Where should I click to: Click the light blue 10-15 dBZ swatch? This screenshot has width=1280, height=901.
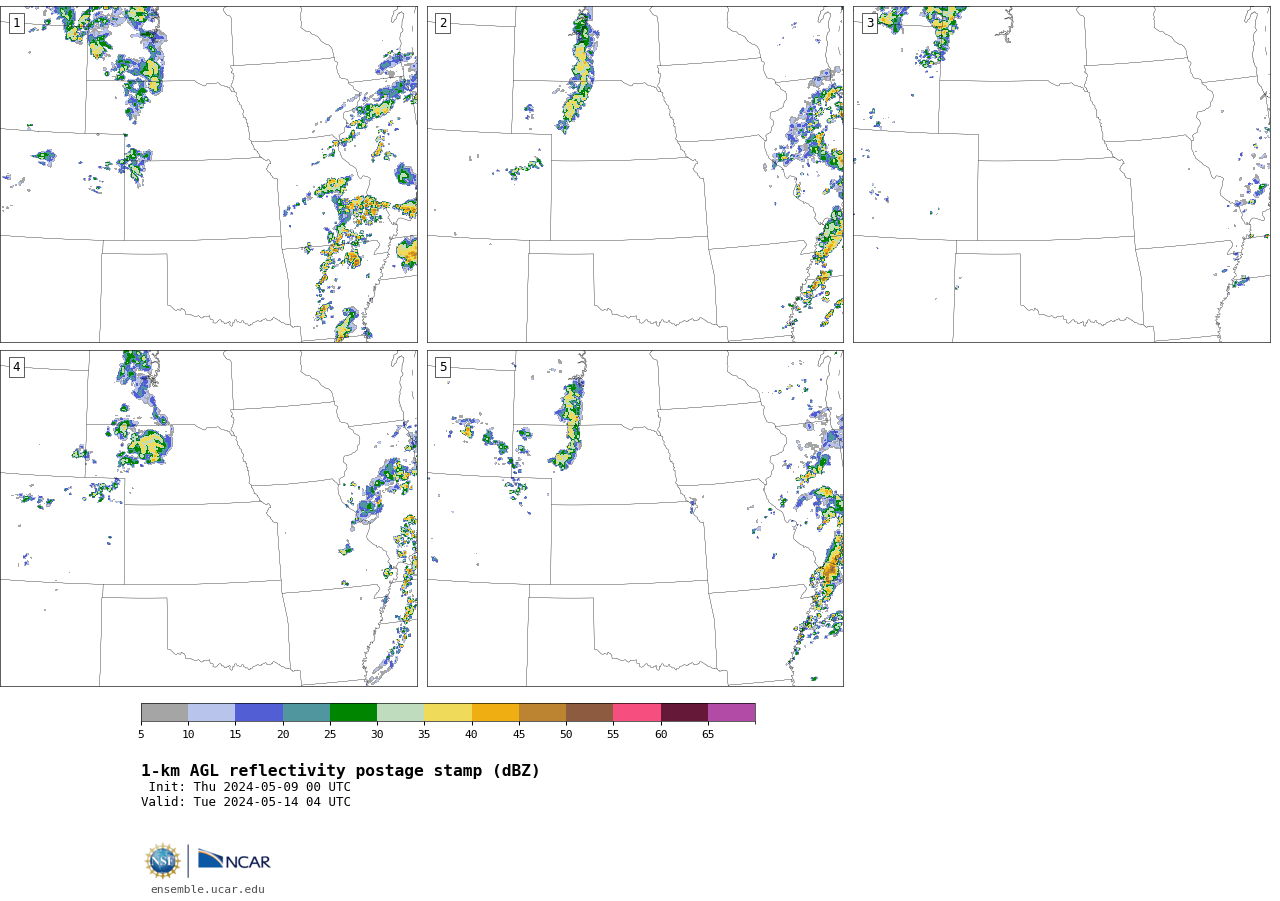211,712
